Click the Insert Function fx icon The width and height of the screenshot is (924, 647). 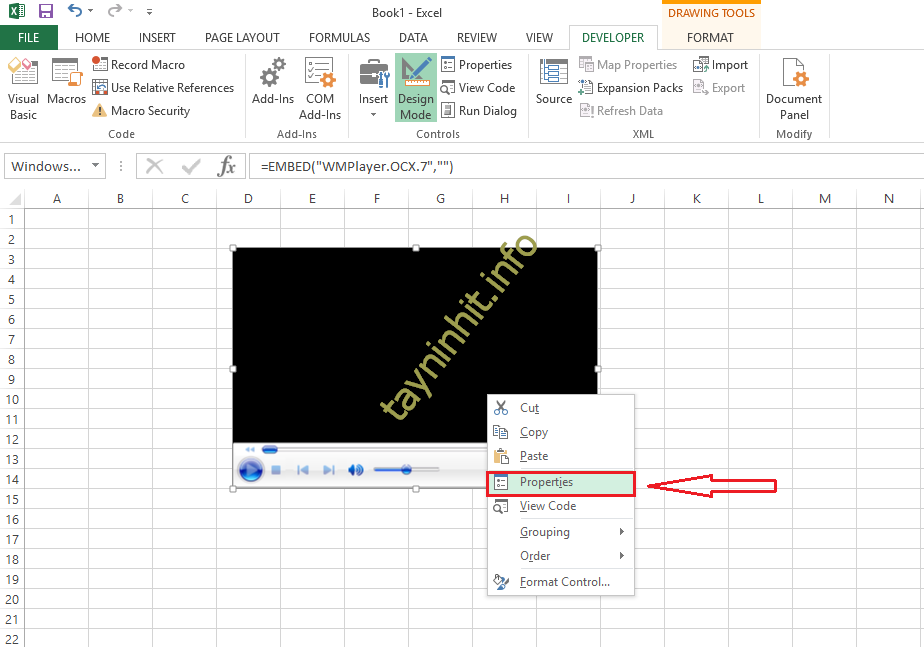[227, 166]
